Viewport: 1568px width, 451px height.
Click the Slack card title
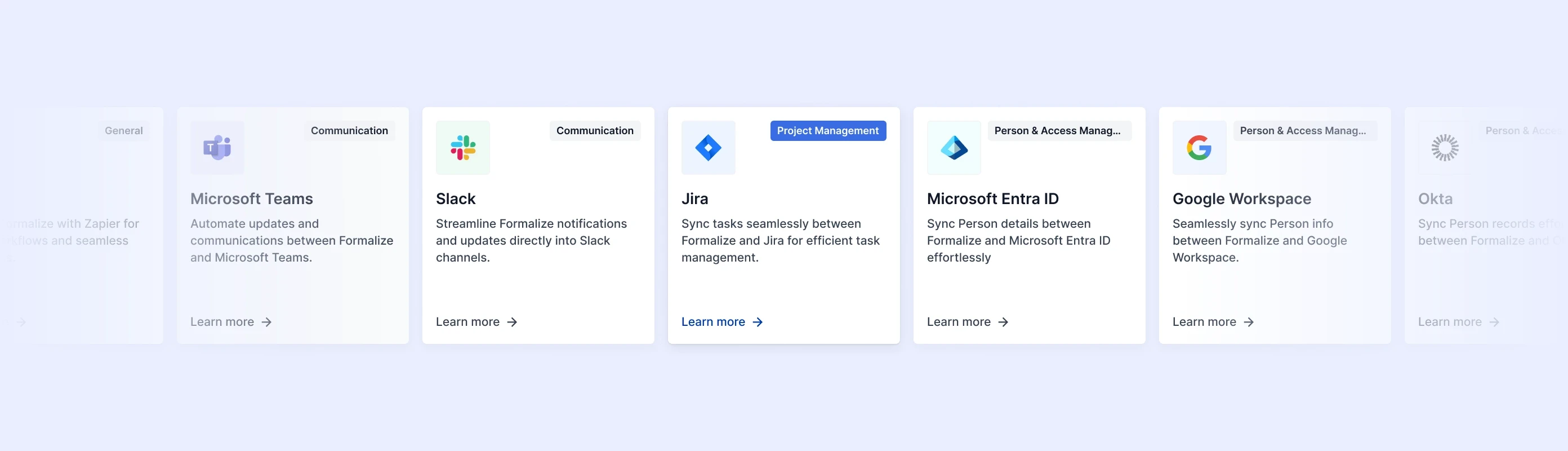coord(455,198)
